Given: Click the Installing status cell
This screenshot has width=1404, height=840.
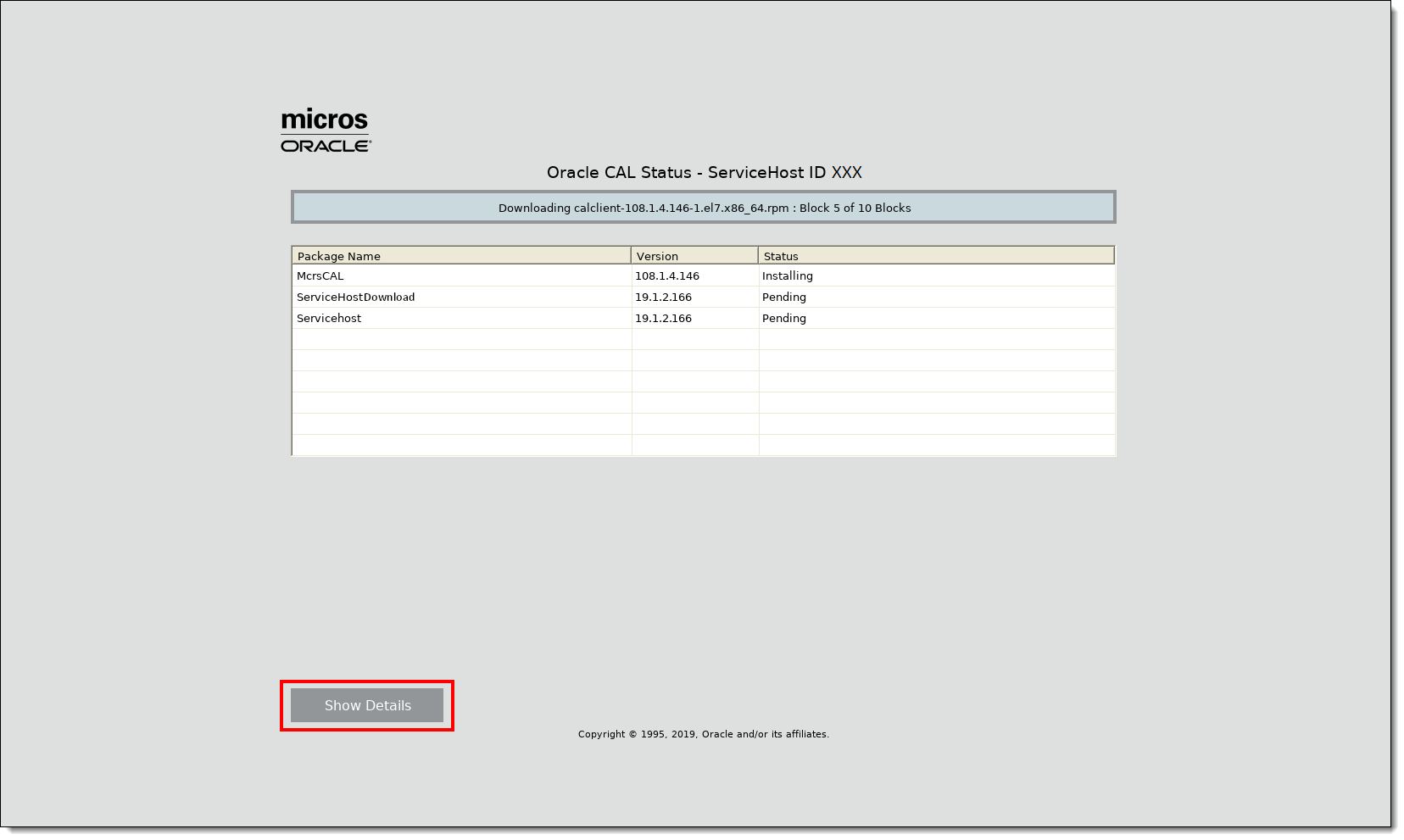Looking at the screenshot, I should coord(787,276).
